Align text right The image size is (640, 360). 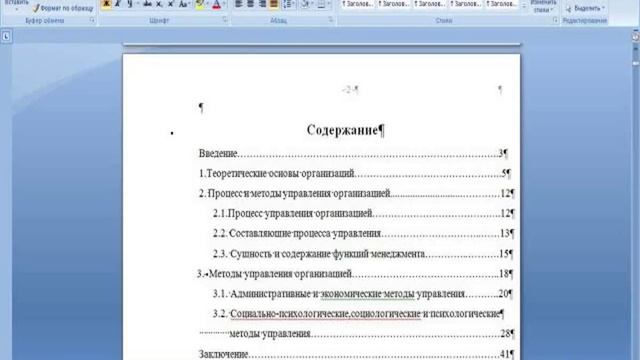[262, 4]
